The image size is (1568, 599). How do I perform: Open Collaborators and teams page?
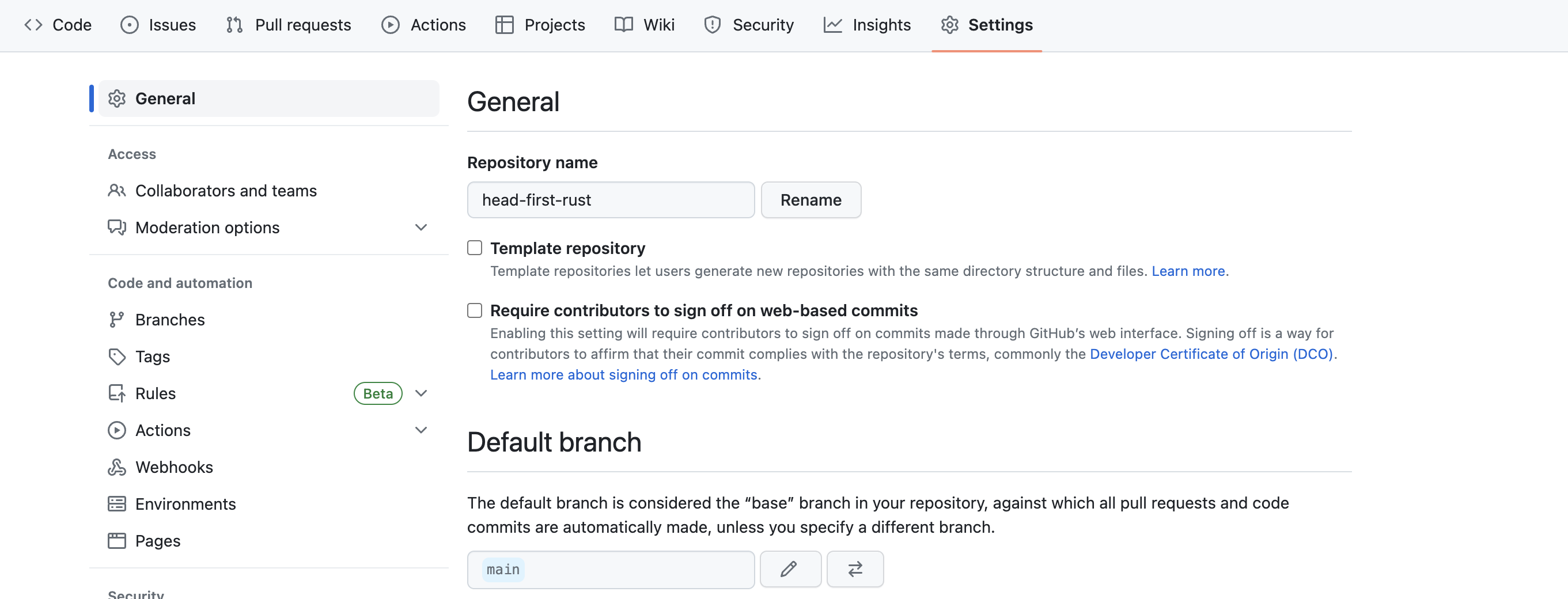pos(225,191)
